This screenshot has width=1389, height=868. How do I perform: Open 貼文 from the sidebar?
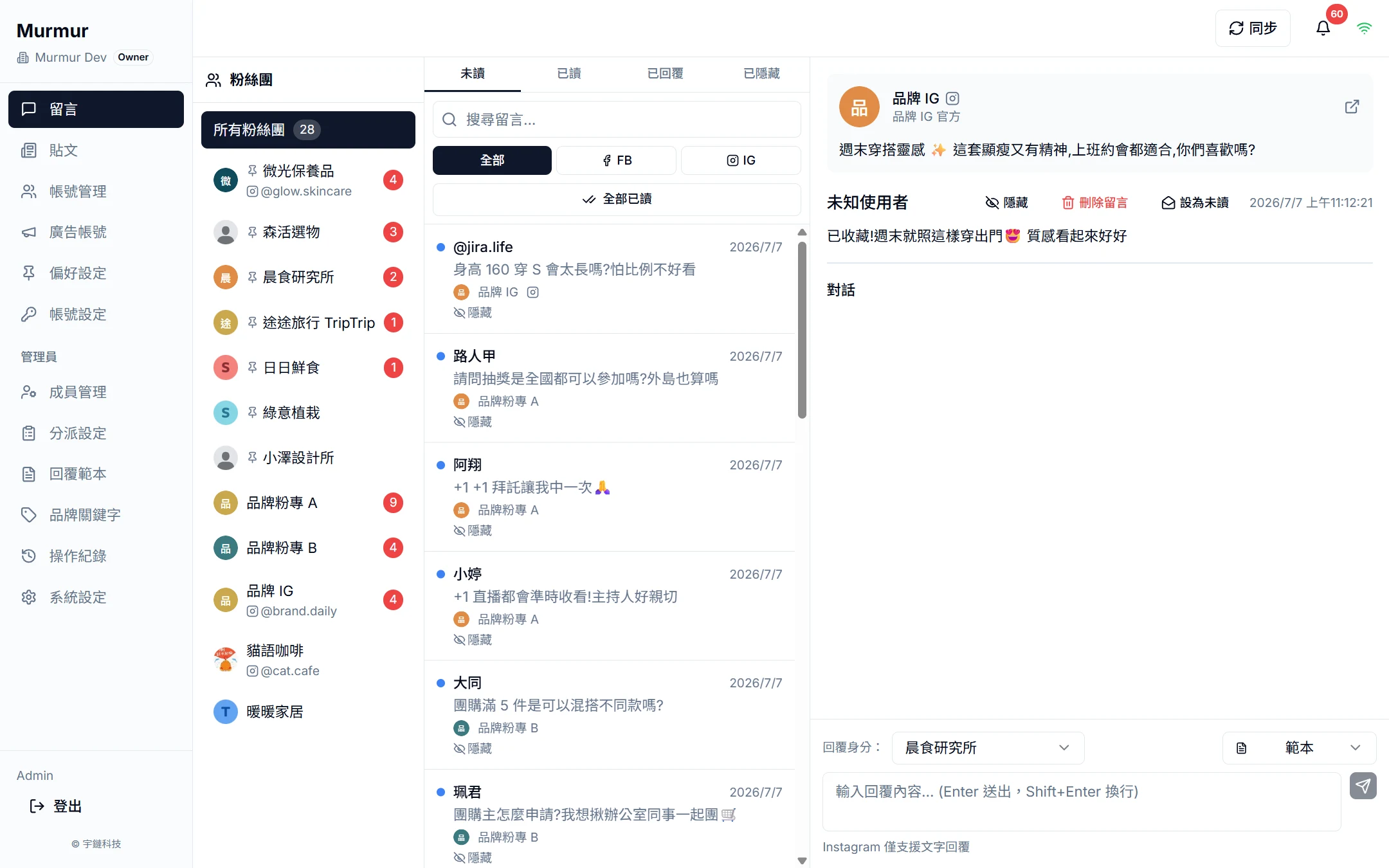[96, 150]
